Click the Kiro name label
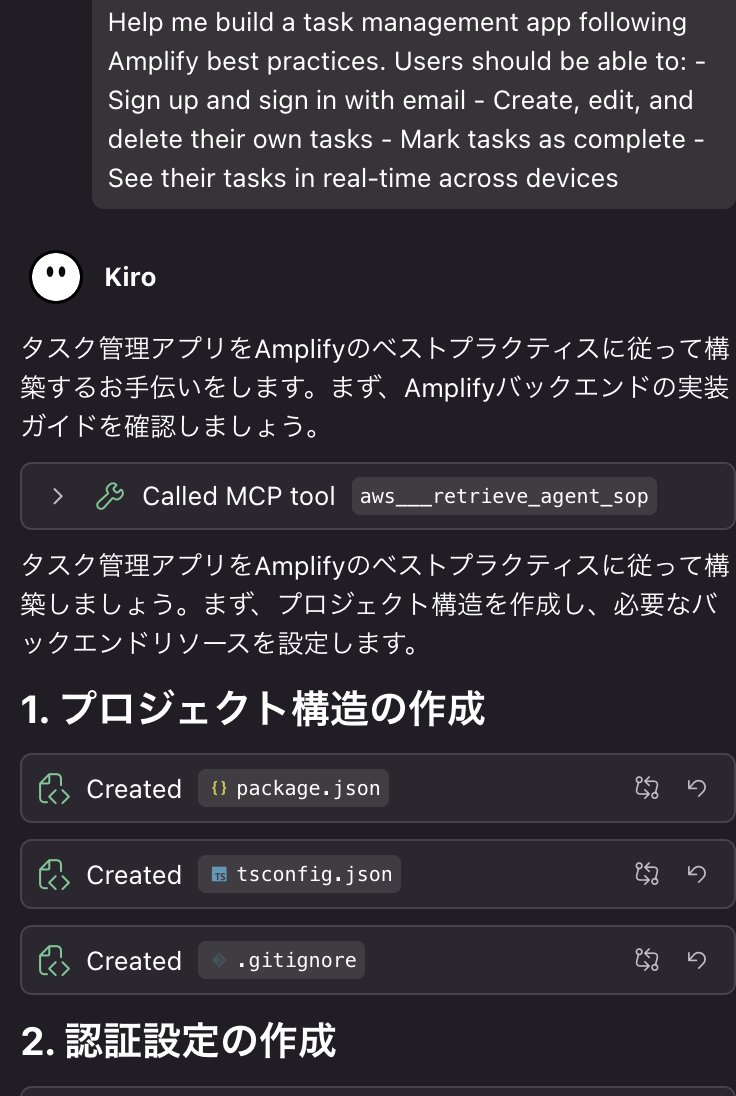 pos(130,277)
